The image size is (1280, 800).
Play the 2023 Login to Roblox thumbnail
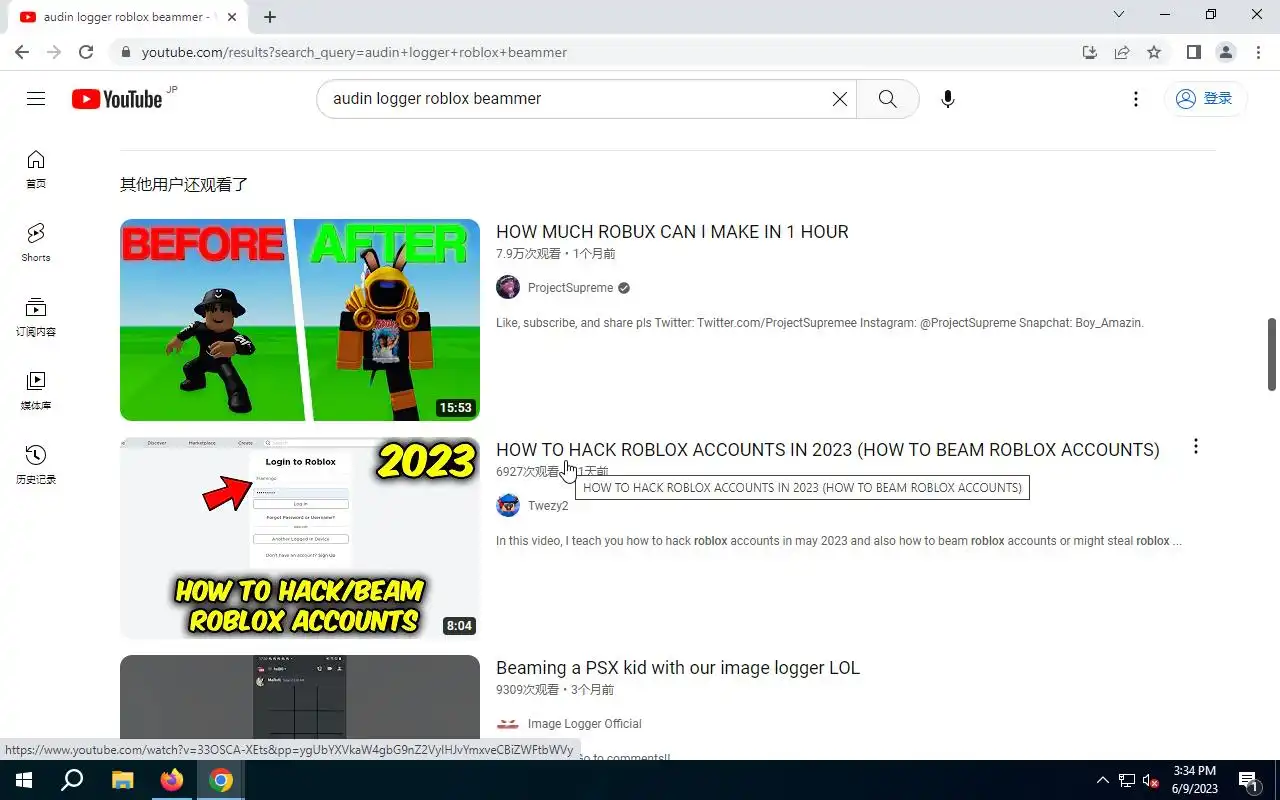(x=300, y=538)
